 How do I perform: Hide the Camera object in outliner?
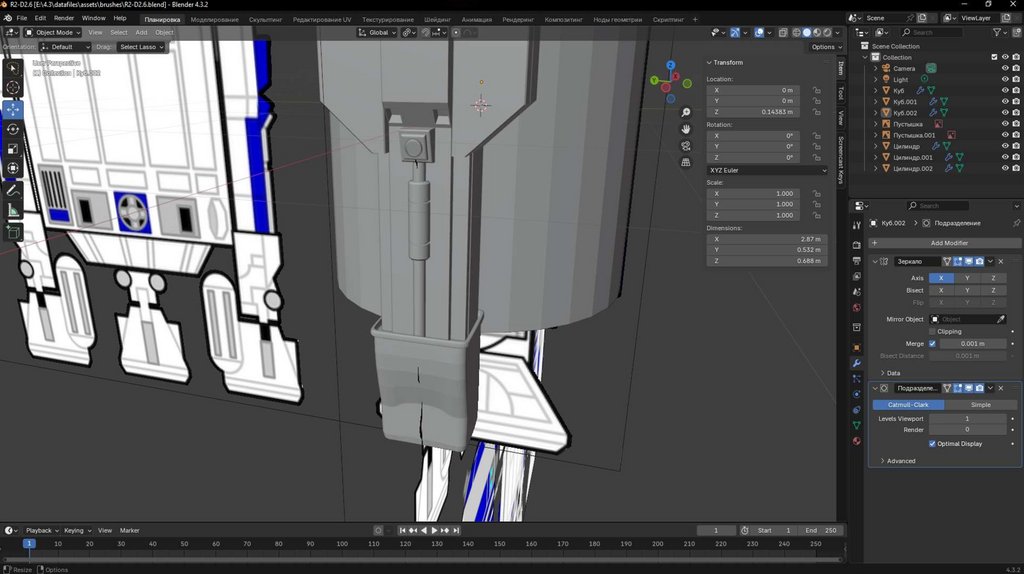pyautogui.click(x=1005, y=68)
